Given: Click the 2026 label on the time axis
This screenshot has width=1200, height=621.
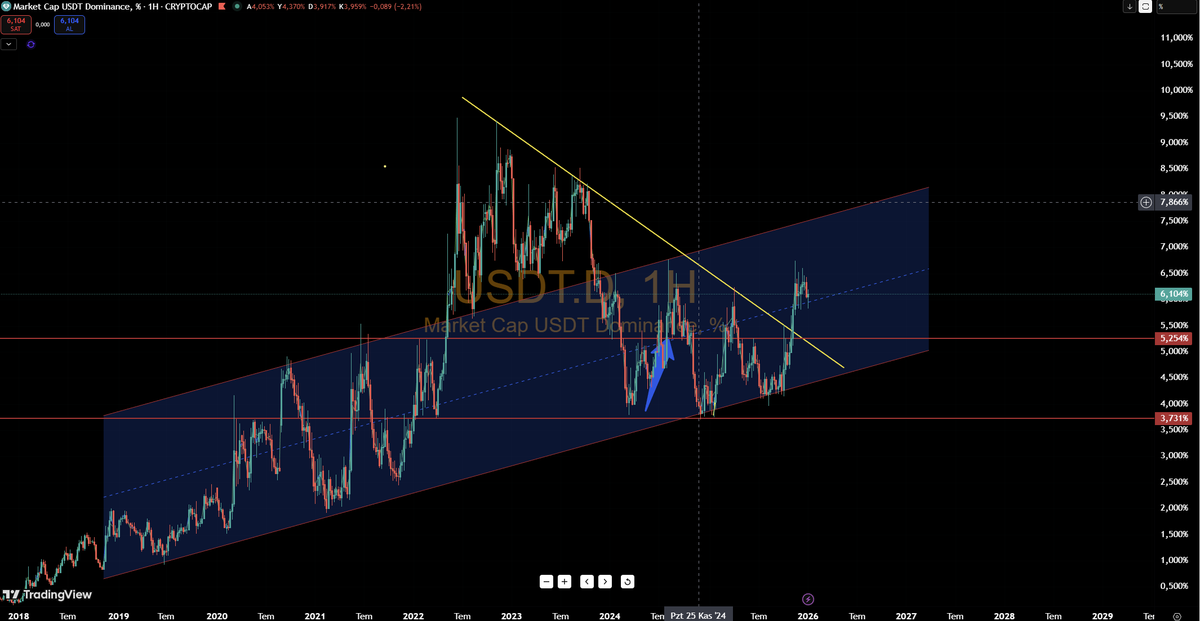Looking at the screenshot, I should (808, 616).
